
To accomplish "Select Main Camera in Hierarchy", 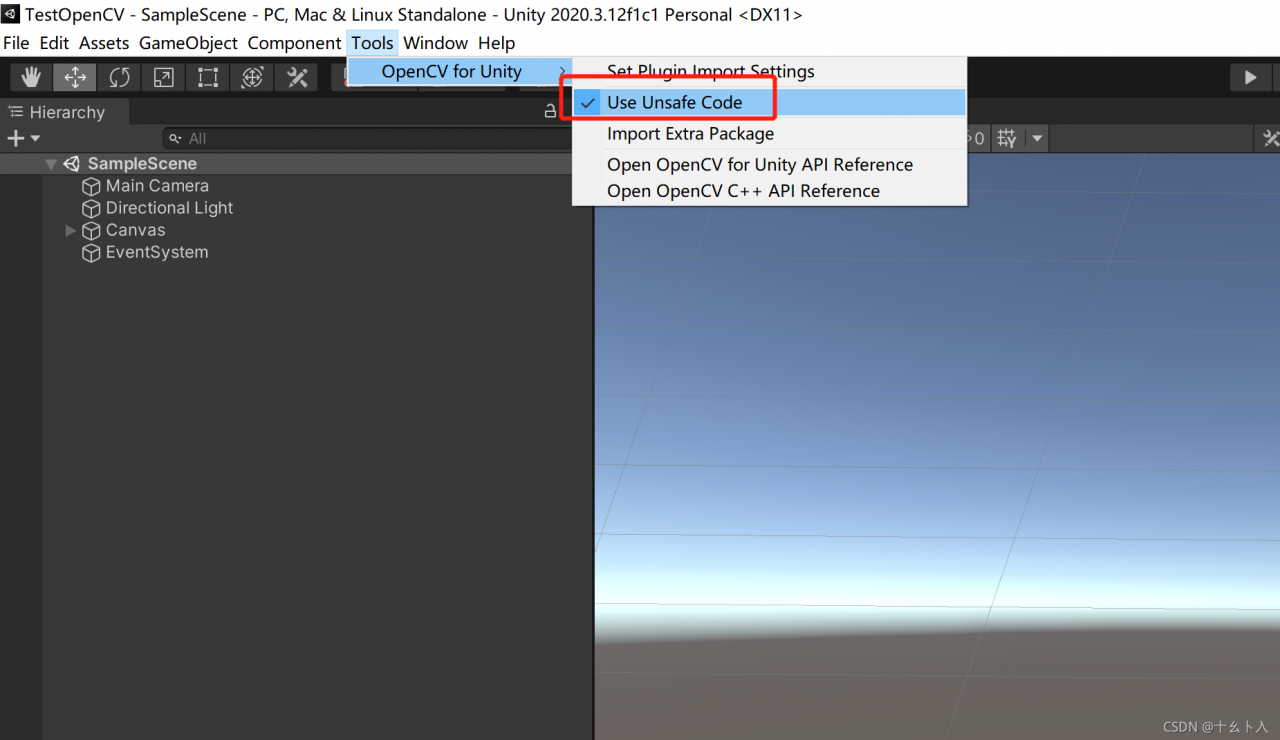I will click(157, 186).
